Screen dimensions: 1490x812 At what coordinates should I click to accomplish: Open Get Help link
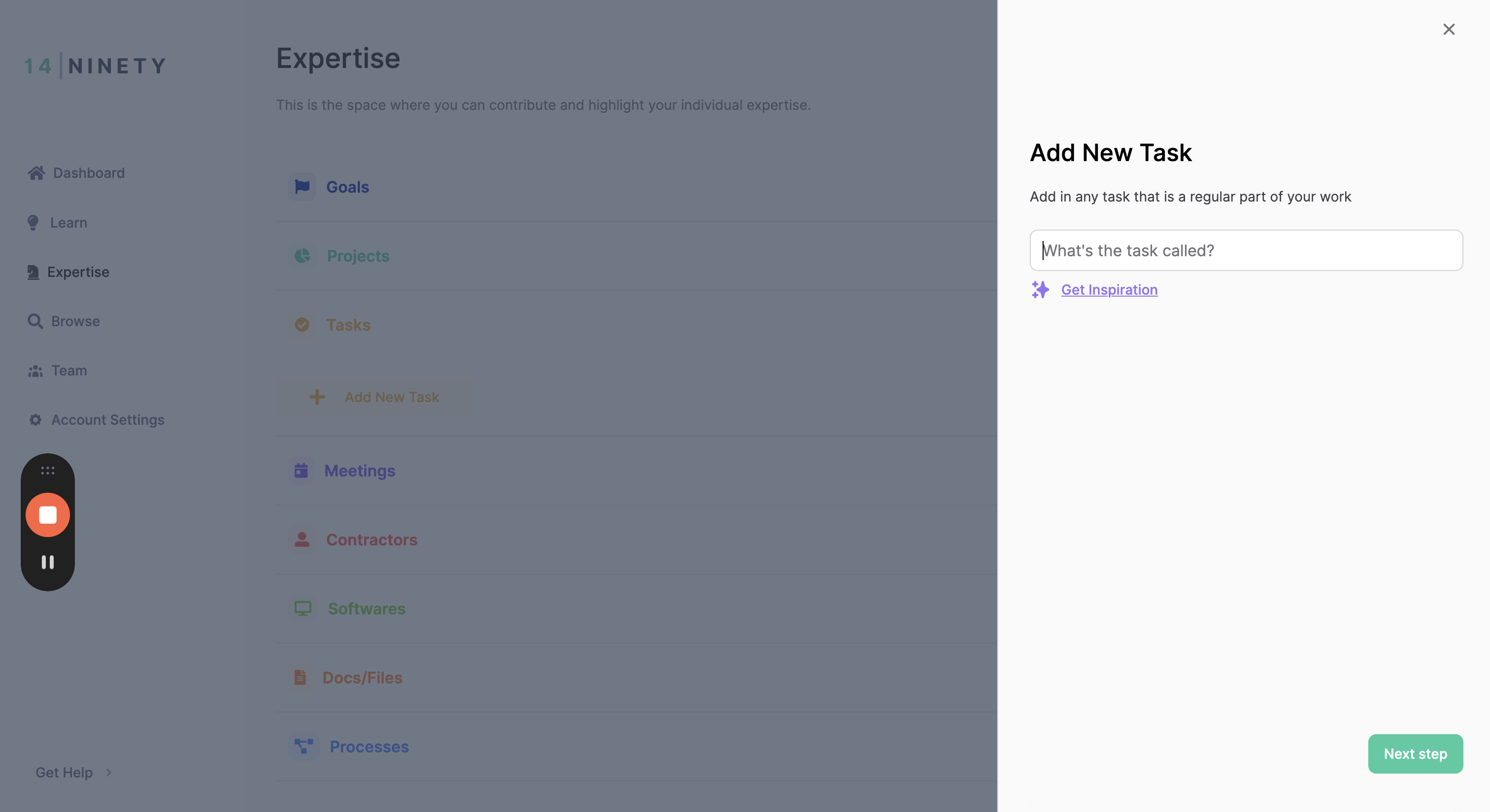coord(64,773)
